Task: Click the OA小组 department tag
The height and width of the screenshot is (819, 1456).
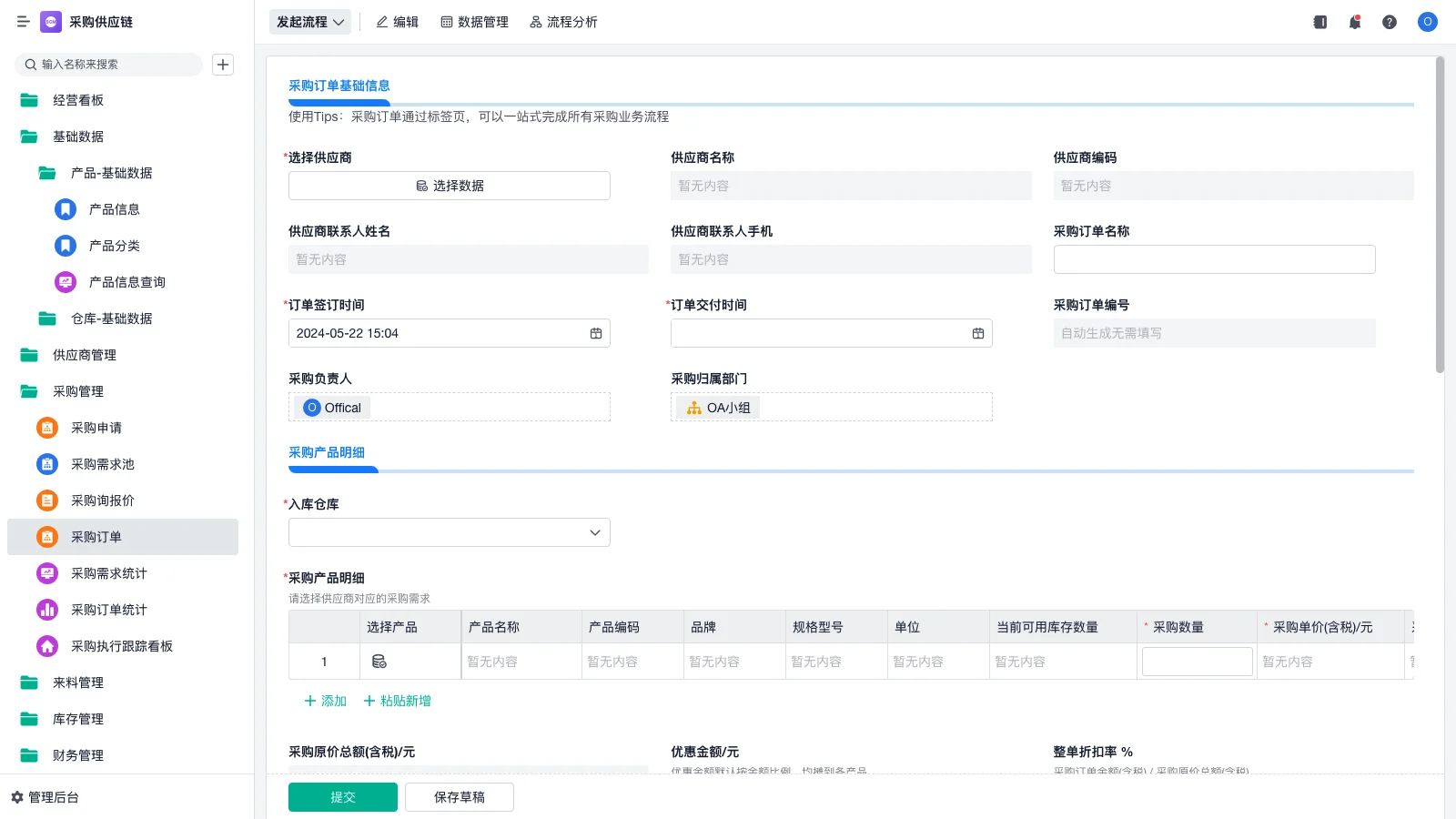Action: 718,408
